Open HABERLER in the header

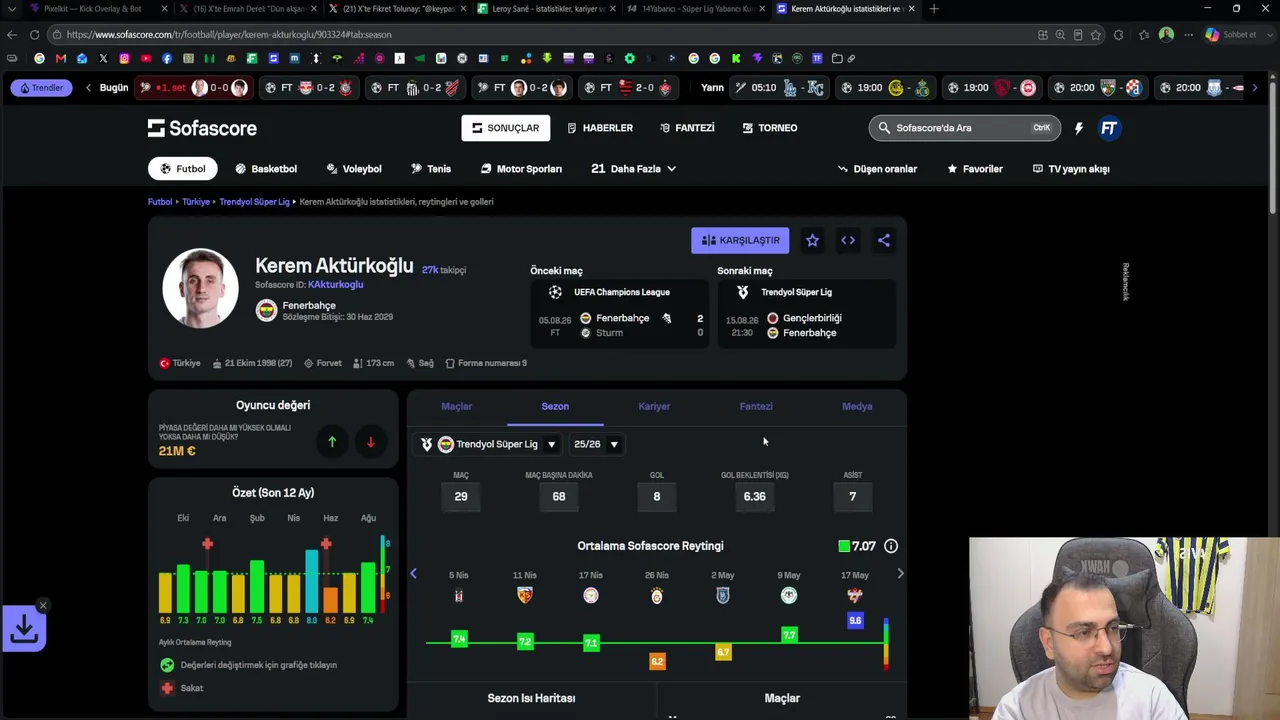[600, 128]
